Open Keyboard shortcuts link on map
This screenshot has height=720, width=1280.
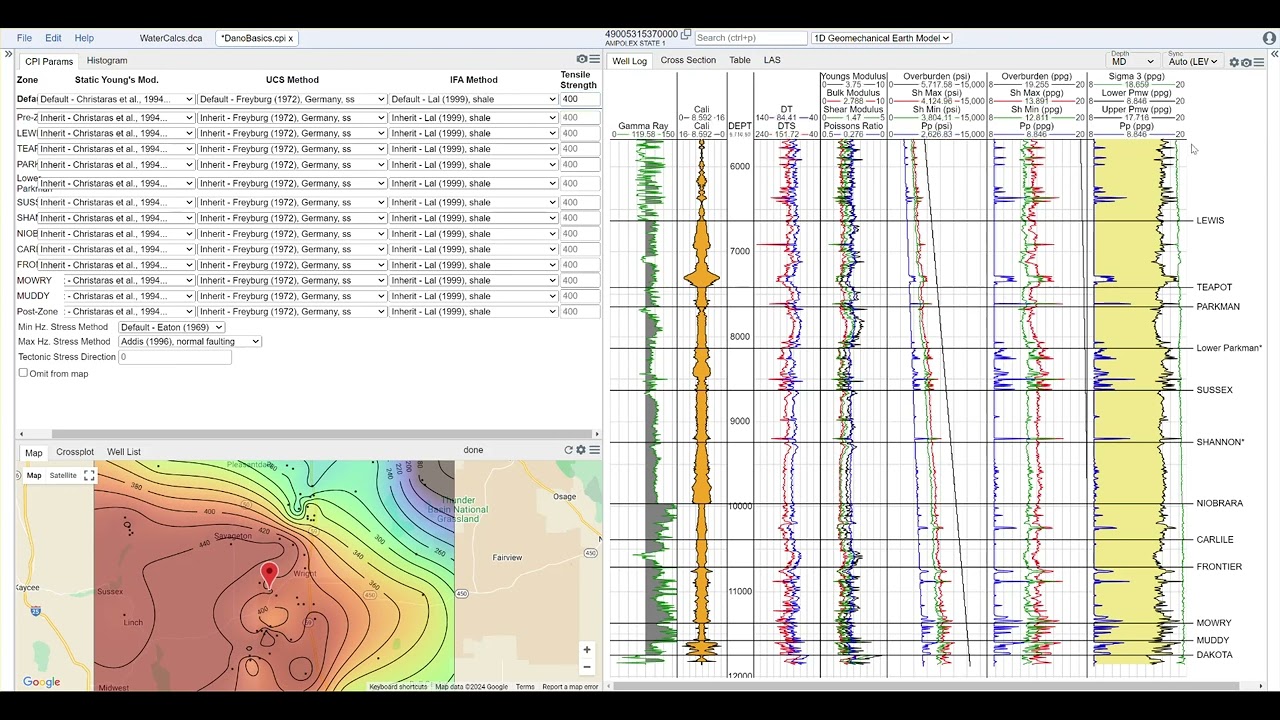point(398,687)
